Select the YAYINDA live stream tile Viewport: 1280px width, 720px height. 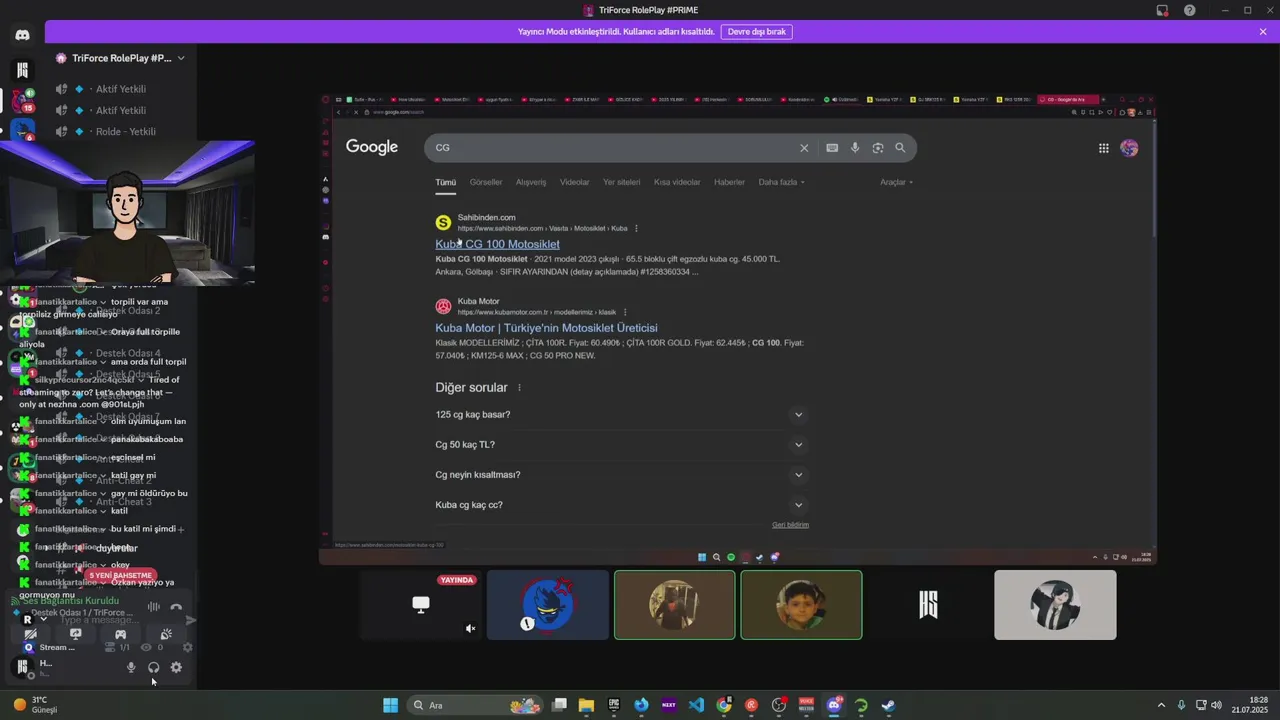421,605
